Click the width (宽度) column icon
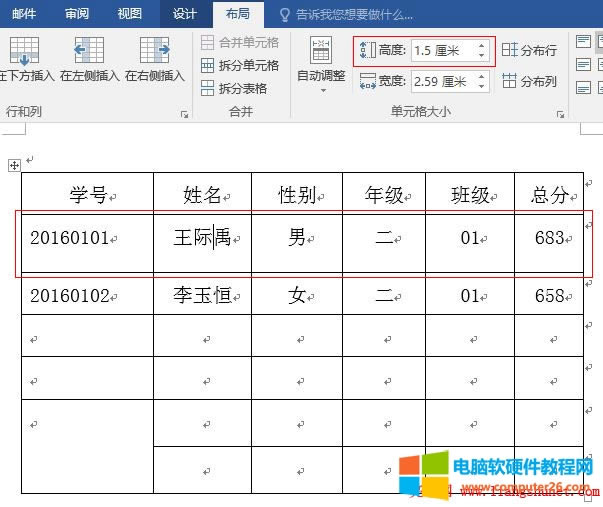The height and width of the screenshot is (507, 603). (x=367, y=81)
